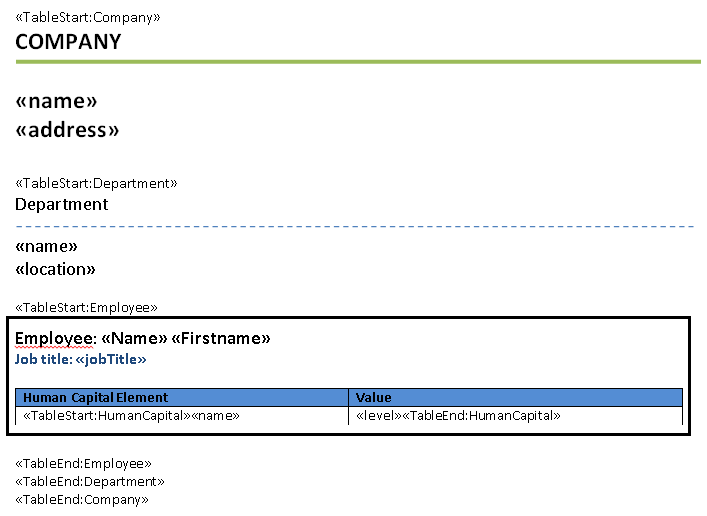Click the «name» field above «location»
The height and width of the screenshot is (516, 707).
coord(46,246)
